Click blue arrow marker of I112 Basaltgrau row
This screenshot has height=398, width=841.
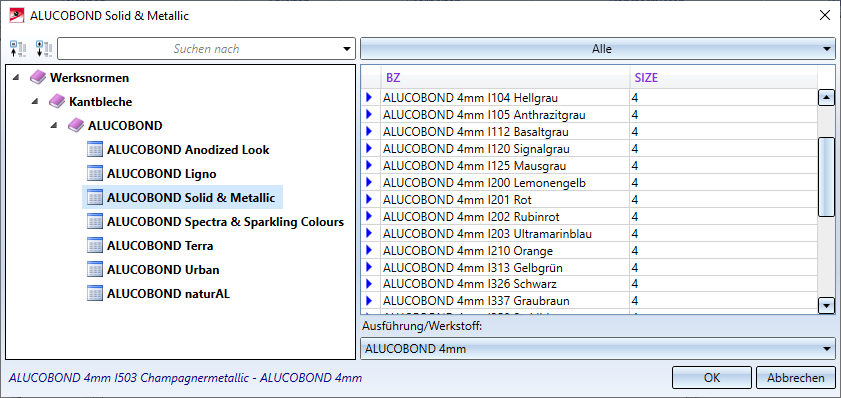368,131
